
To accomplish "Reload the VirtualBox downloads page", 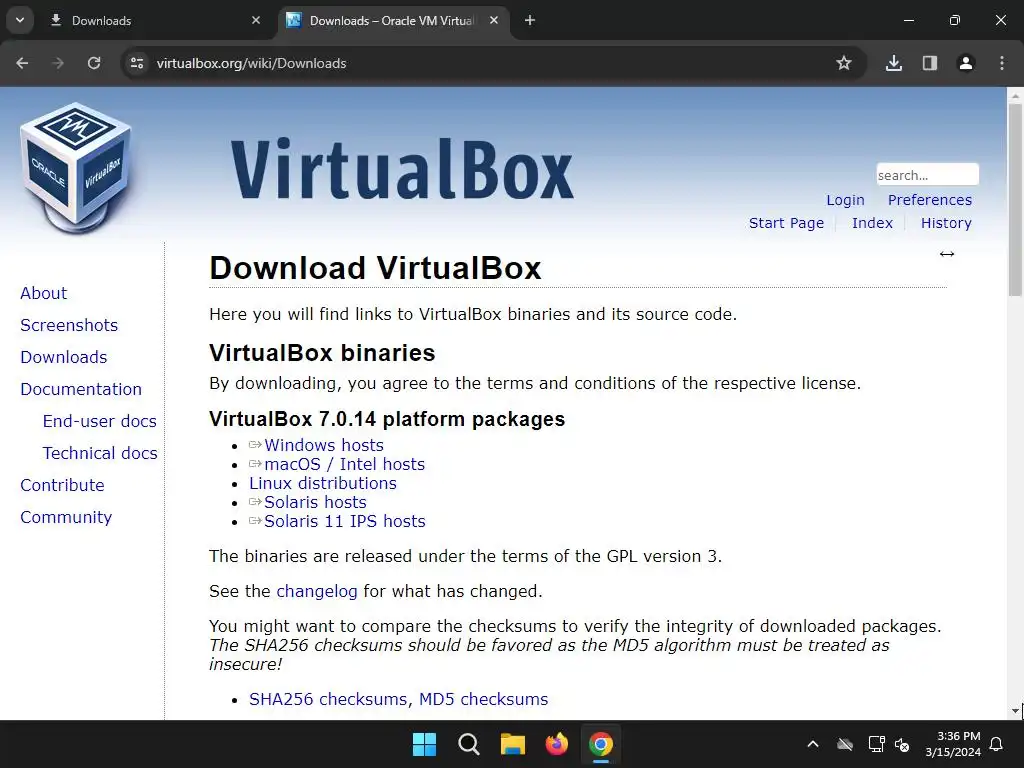I will click(94, 63).
